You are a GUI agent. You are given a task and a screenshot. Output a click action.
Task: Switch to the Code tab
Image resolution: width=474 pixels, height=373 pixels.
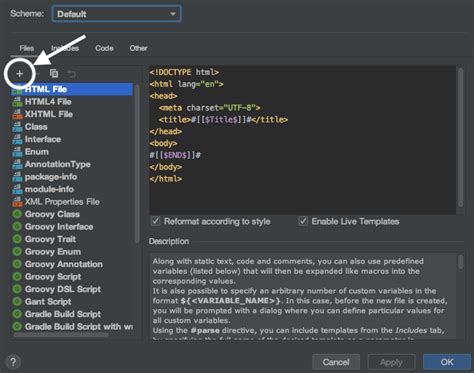[104, 48]
